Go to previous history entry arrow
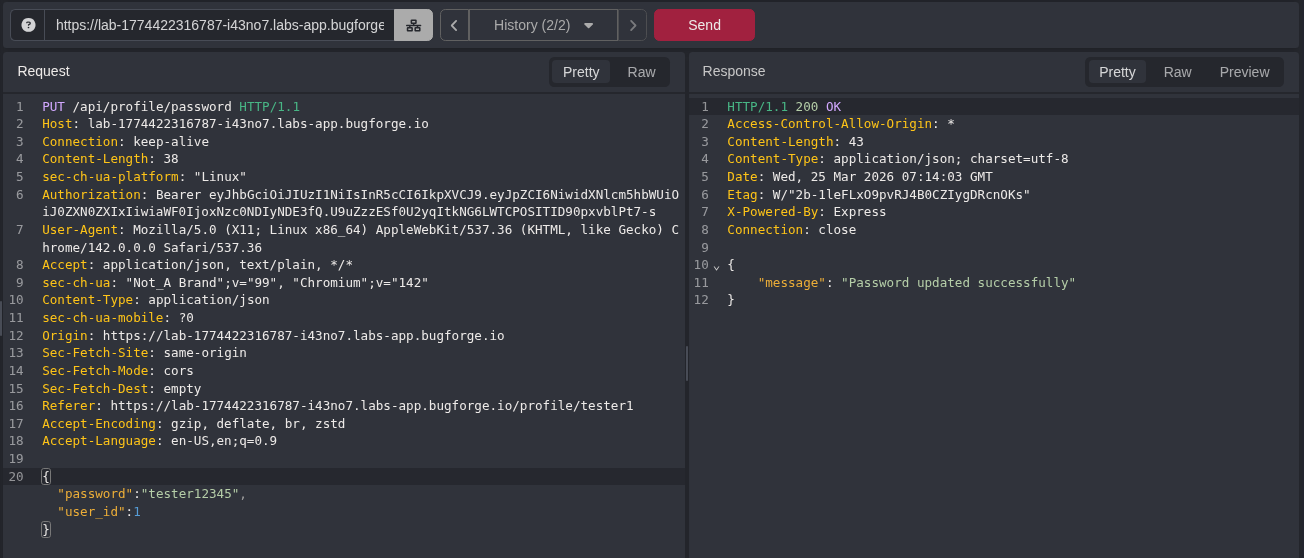Image resolution: width=1304 pixels, height=558 pixels. 454,25
